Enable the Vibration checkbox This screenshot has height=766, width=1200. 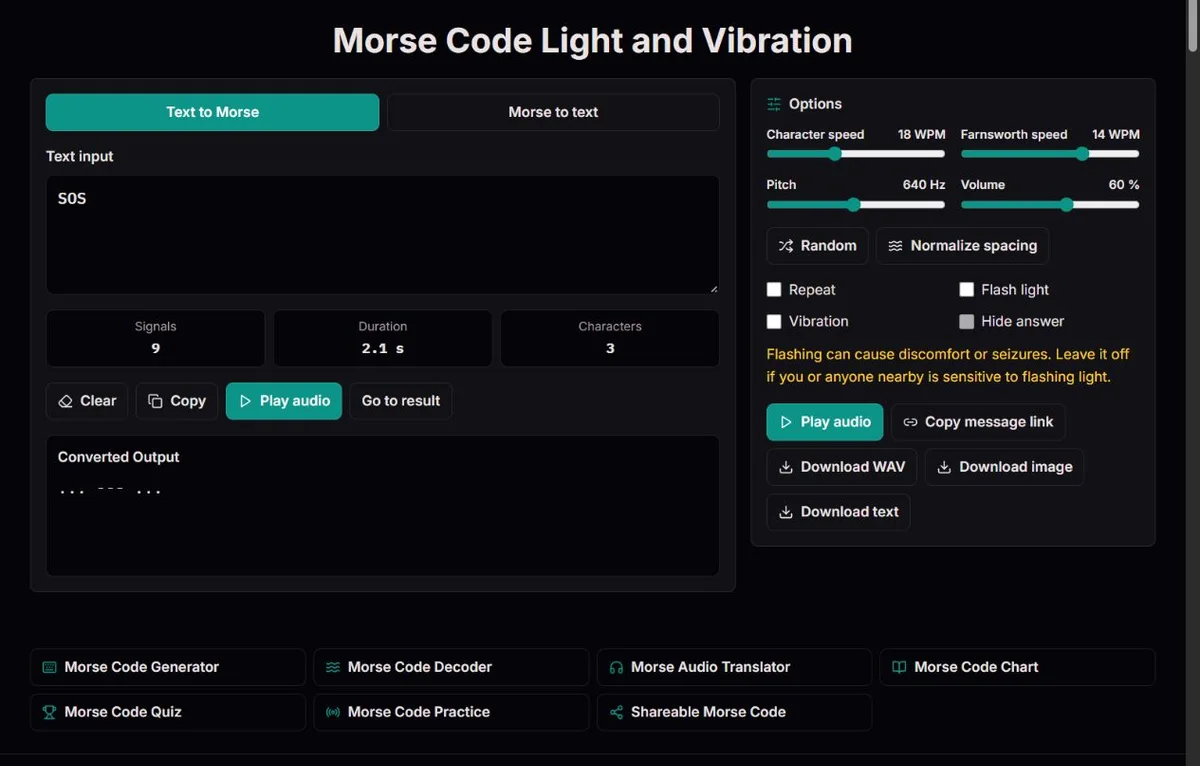(774, 322)
